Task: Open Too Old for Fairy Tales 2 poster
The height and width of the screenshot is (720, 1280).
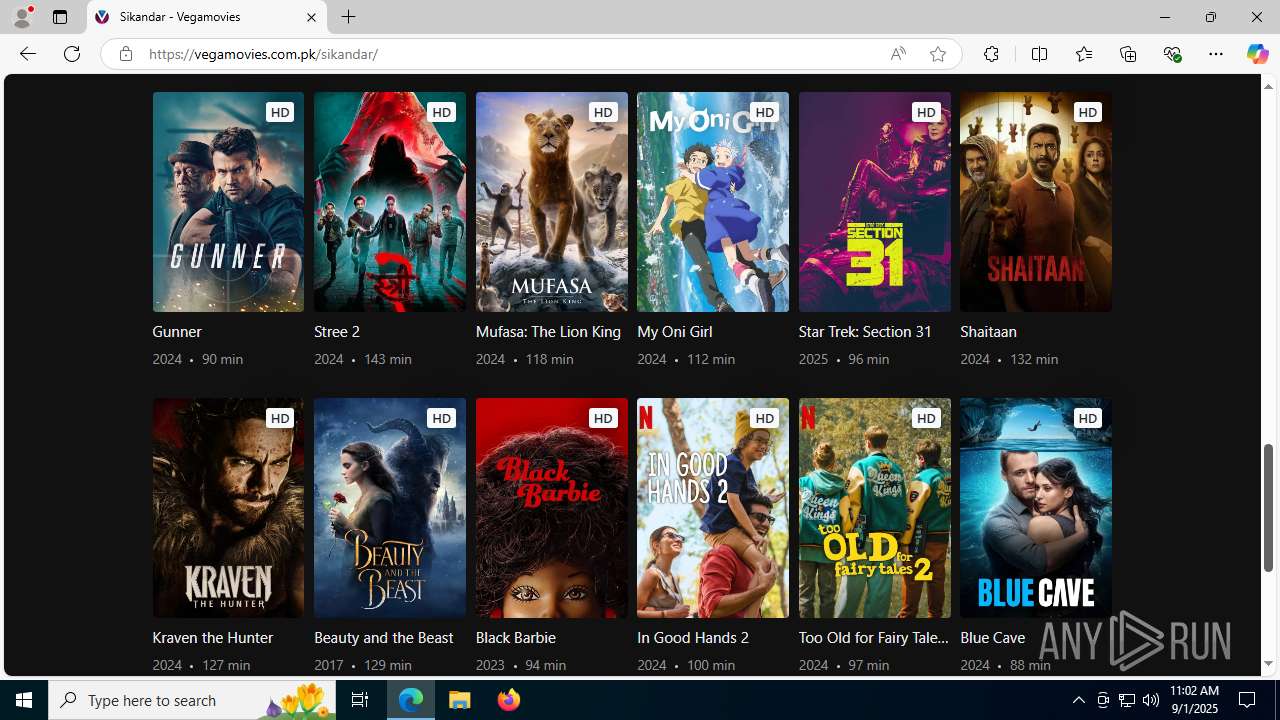Action: (x=875, y=508)
